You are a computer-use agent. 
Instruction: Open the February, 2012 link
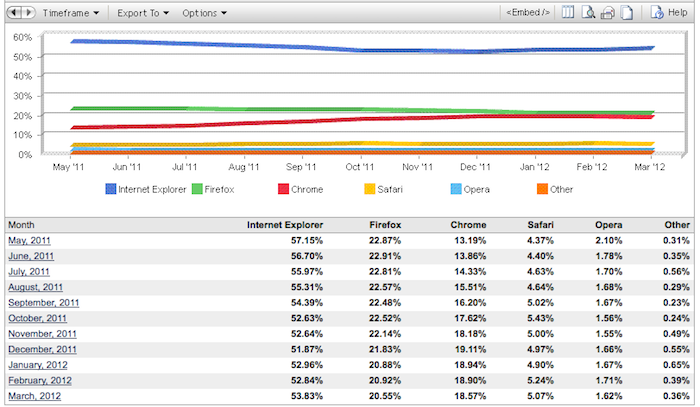point(40,381)
